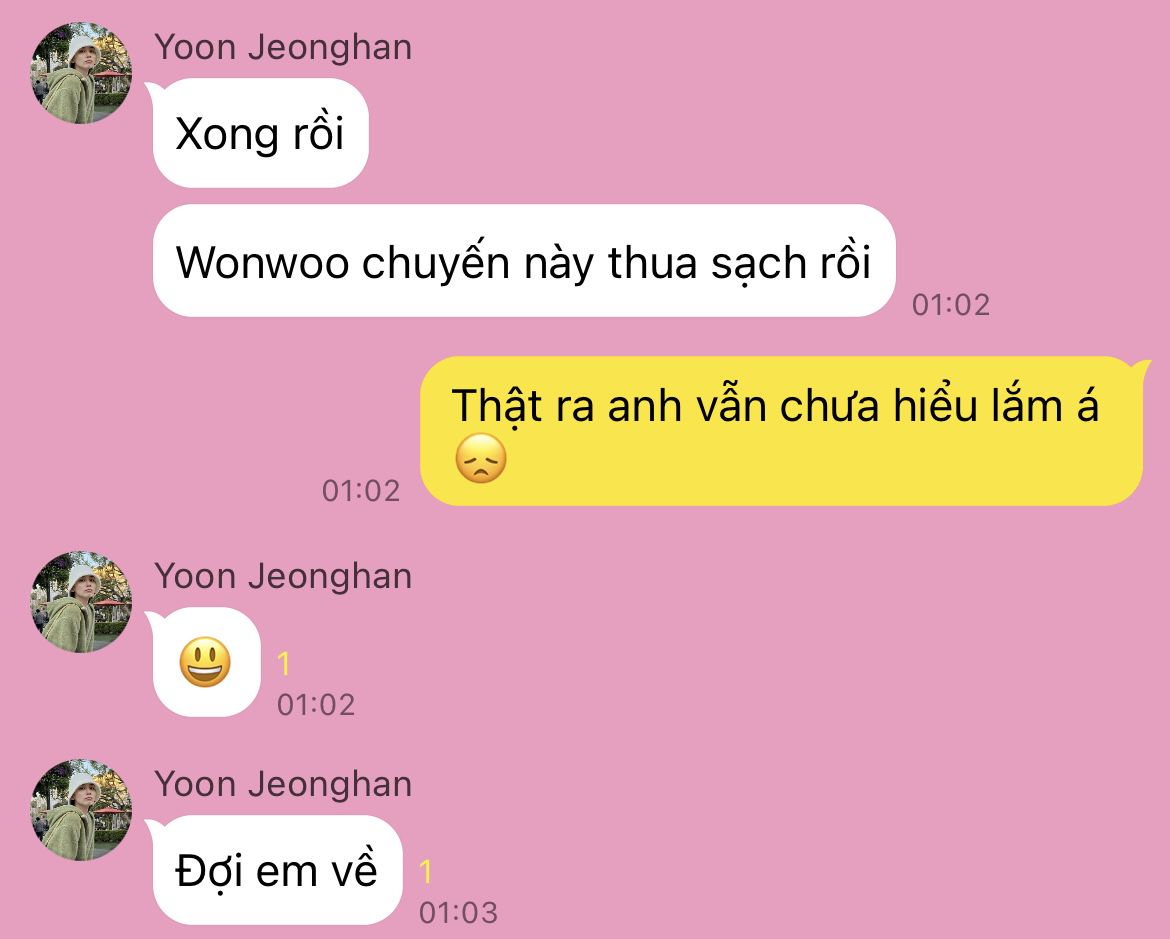
Task: Tap the "Xong rồi" message bubble
Action: click(259, 133)
